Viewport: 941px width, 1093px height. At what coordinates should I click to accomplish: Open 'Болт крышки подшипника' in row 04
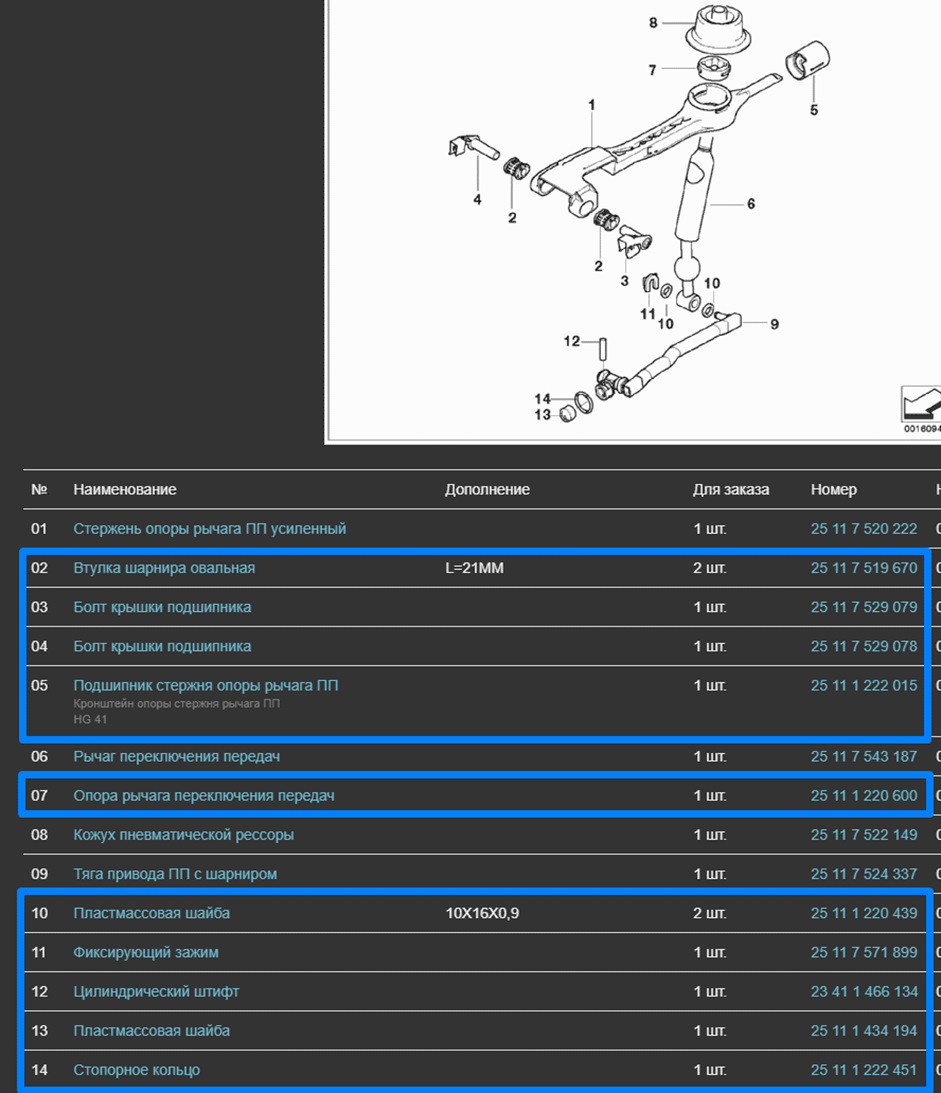[x=162, y=645]
